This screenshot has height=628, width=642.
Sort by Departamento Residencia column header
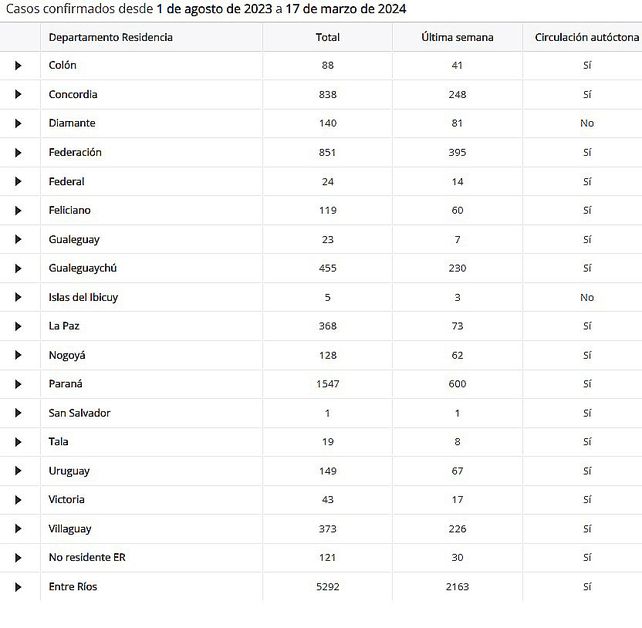pos(111,37)
